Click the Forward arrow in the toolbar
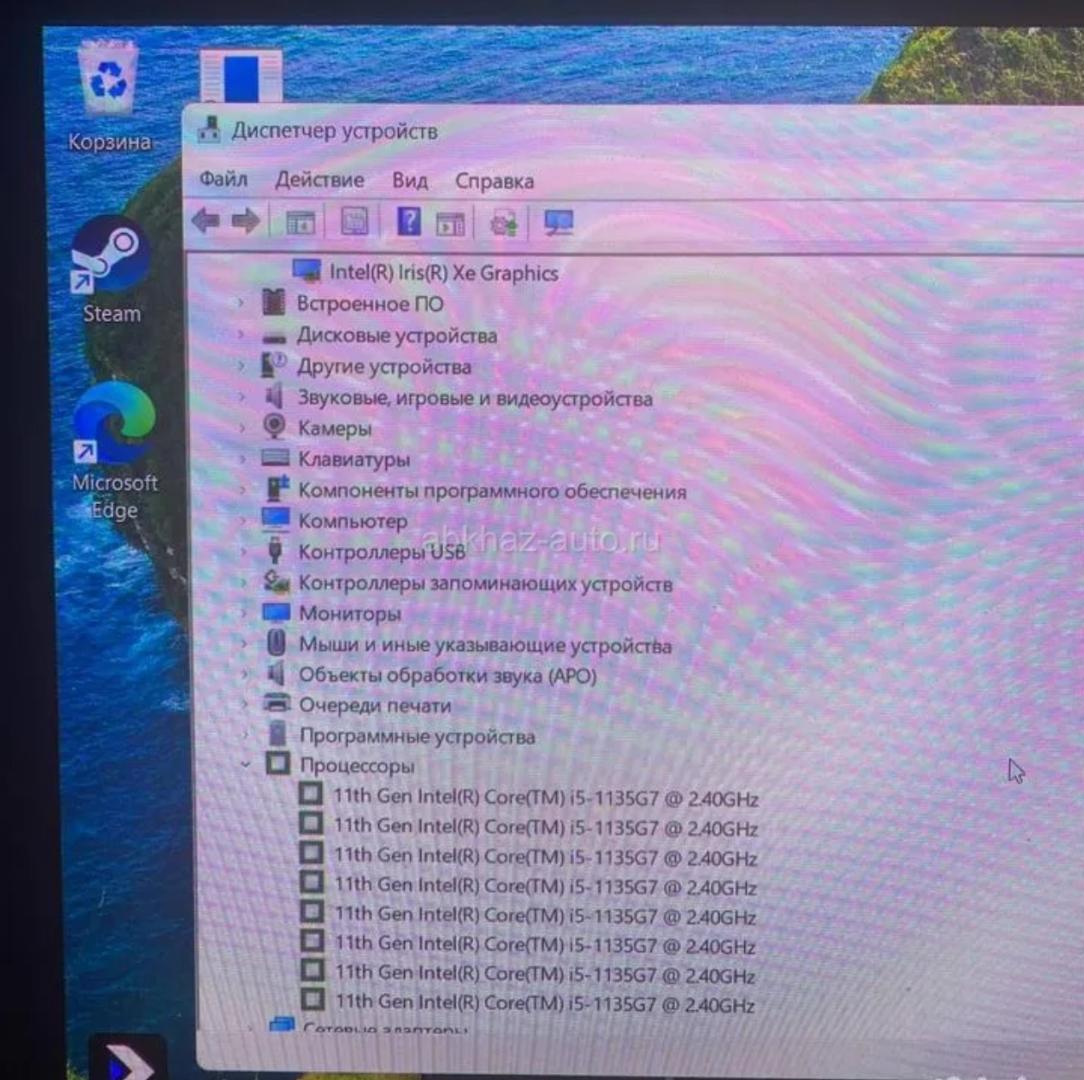The height and width of the screenshot is (1080, 1084). click(x=245, y=221)
